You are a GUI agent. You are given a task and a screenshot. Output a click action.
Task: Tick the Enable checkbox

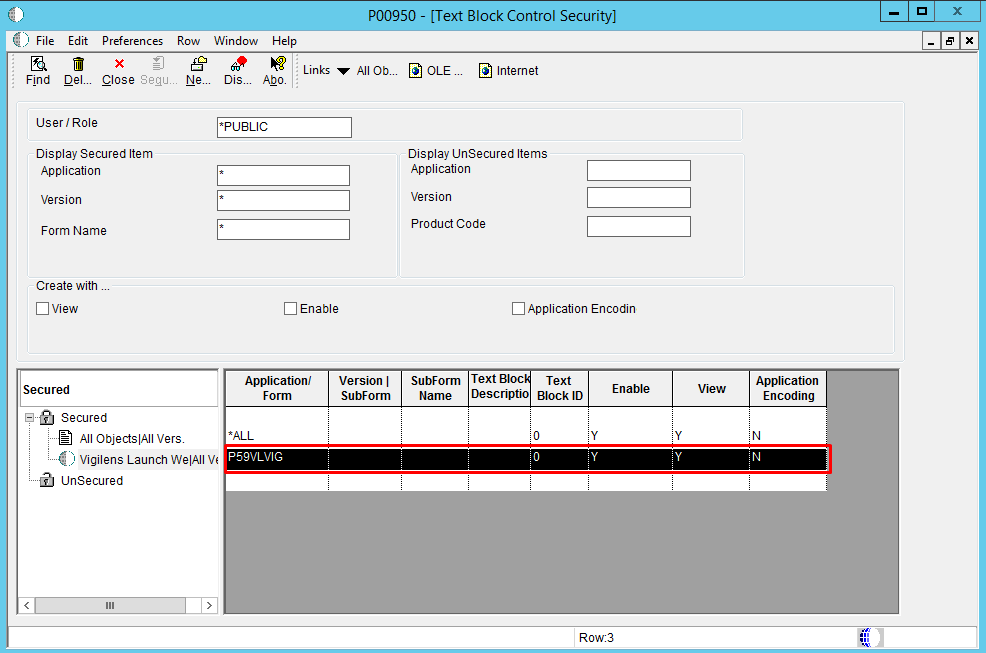(291, 309)
